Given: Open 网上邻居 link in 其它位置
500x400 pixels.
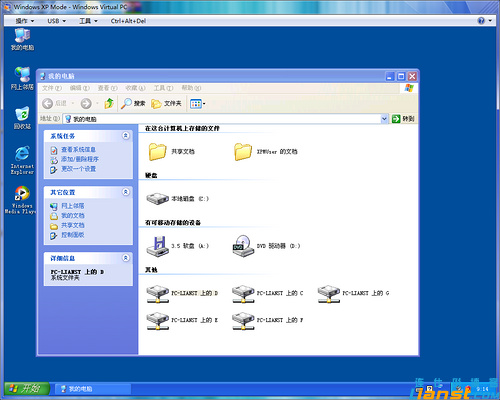Looking at the screenshot, I should pyautogui.click(x=73, y=206).
